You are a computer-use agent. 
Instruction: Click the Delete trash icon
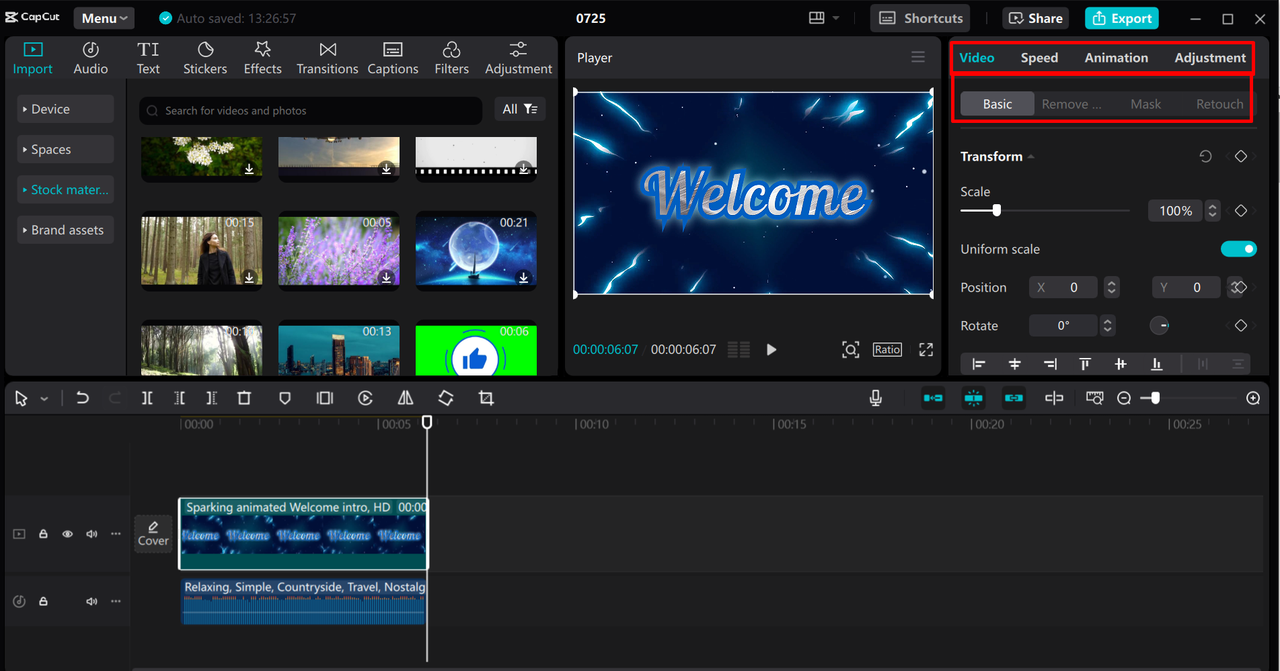pos(244,398)
